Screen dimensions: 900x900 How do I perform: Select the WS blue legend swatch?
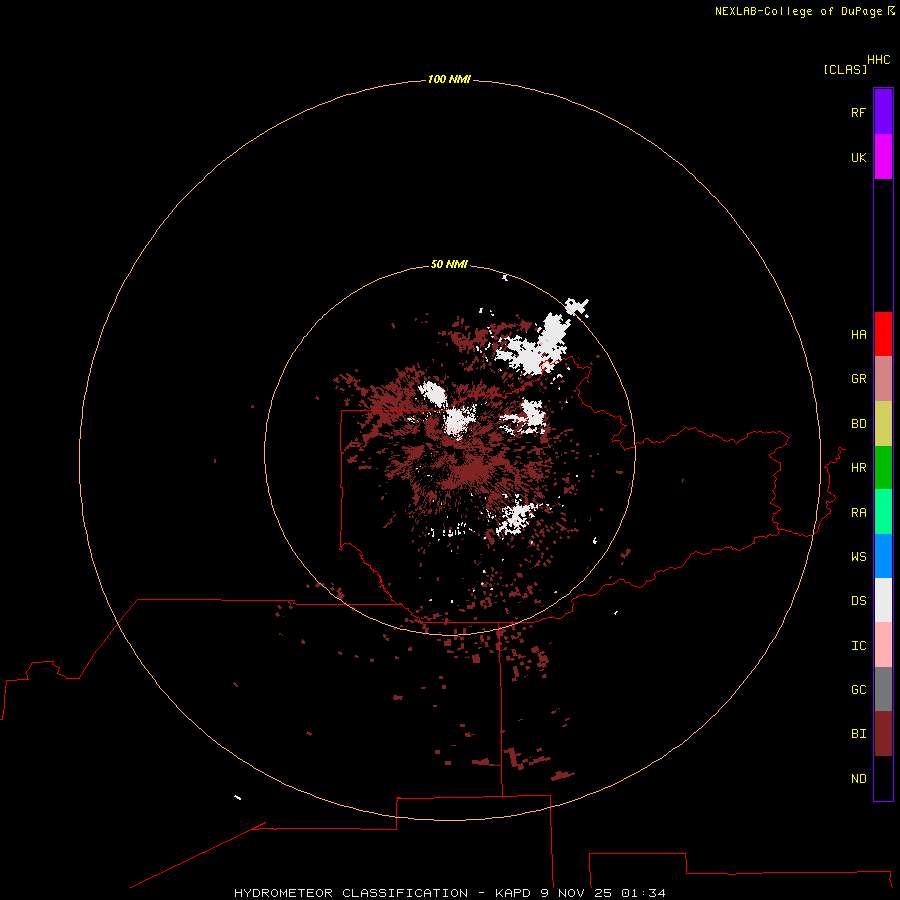coord(883,556)
